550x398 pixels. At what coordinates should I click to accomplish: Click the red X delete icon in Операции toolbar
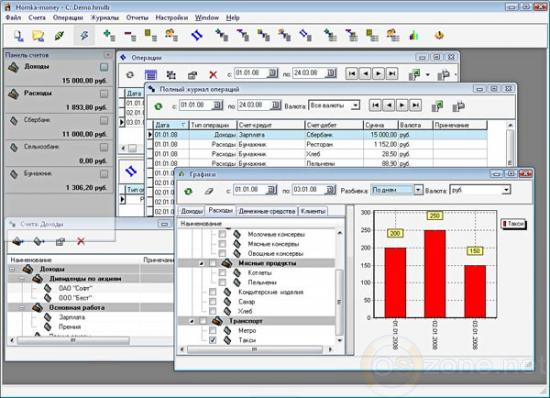[213, 74]
